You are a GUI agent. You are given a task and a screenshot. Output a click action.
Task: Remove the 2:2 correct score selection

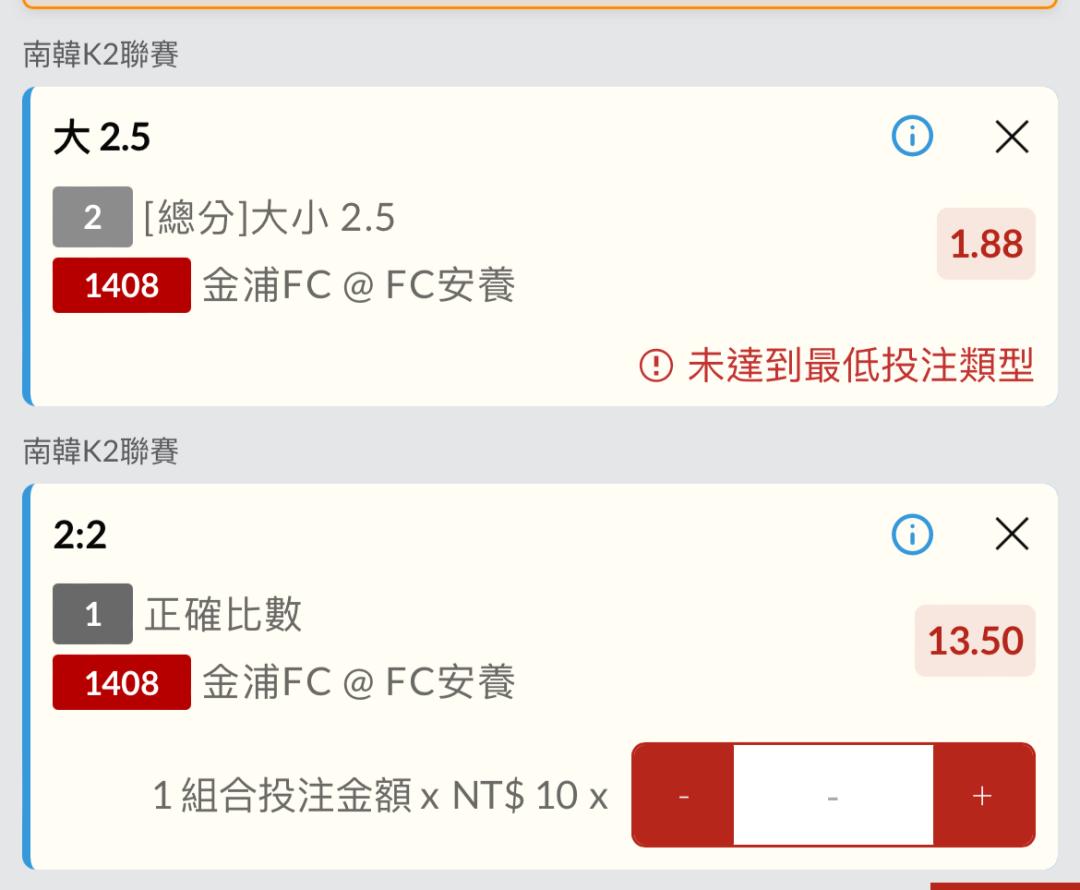[1012, 534]
